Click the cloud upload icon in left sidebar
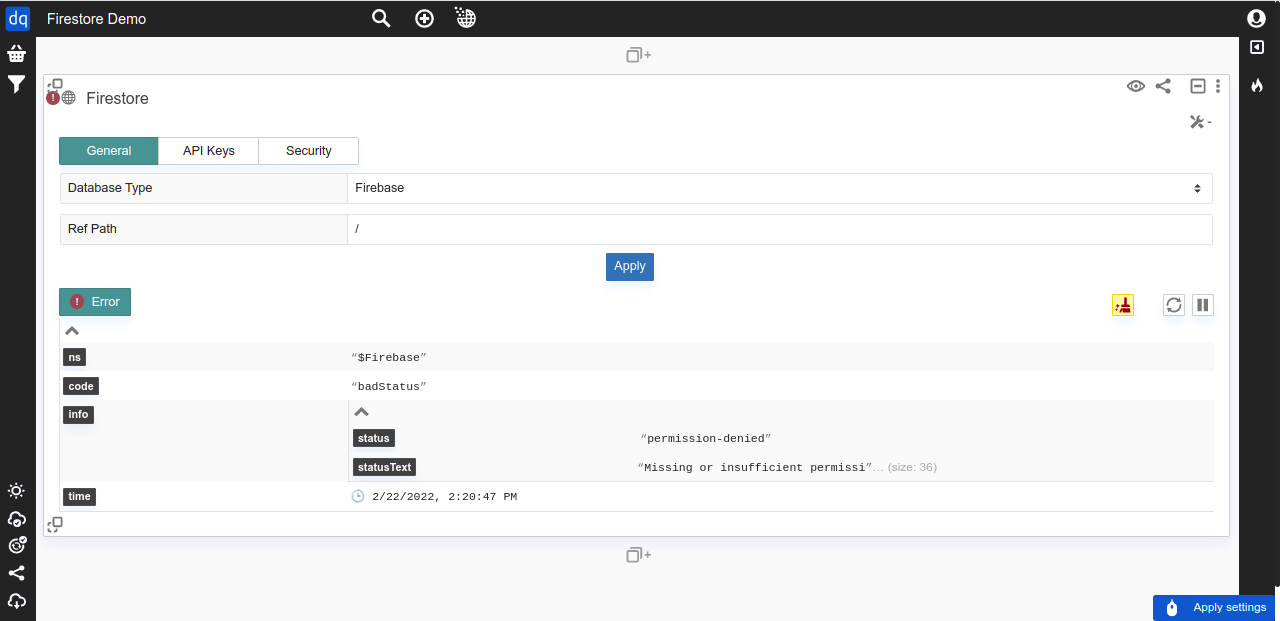This screenshot has width=1280, height=621. click(16, 601)
